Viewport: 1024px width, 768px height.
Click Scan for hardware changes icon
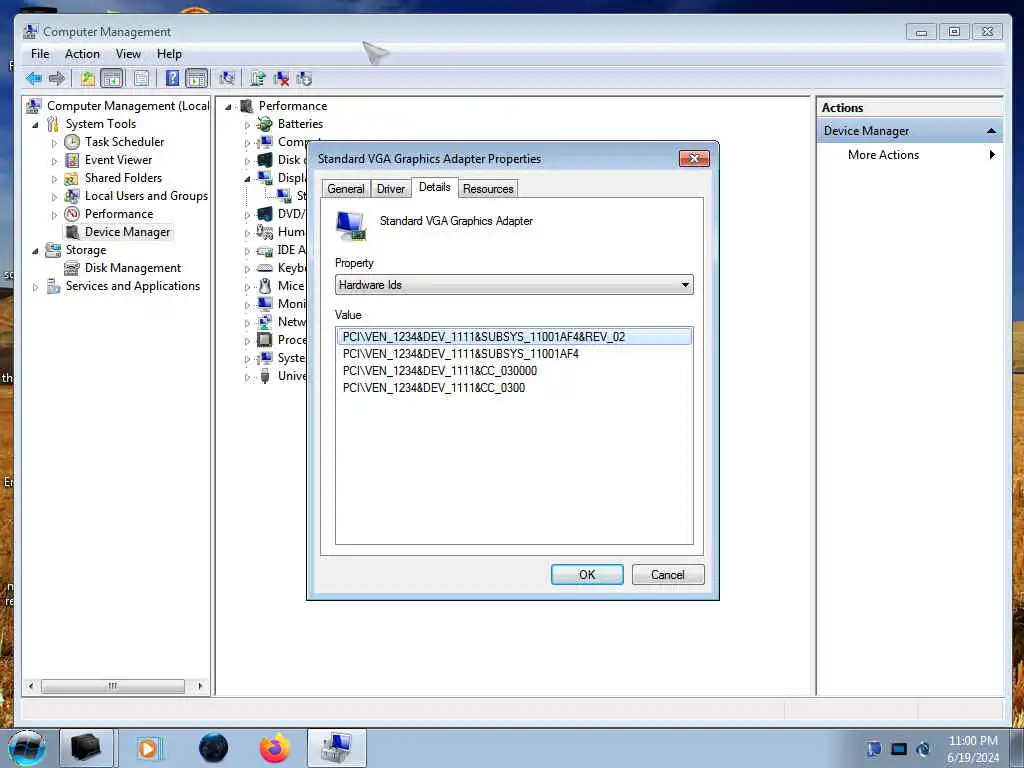pyautogui.click(x=227, y=79)
